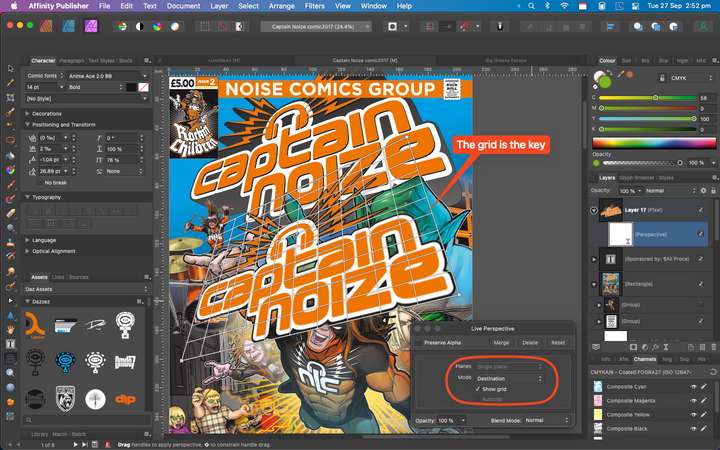This screenshot has height=450, width=720.
Task: Expand the Language section
Action: point(28,240)
